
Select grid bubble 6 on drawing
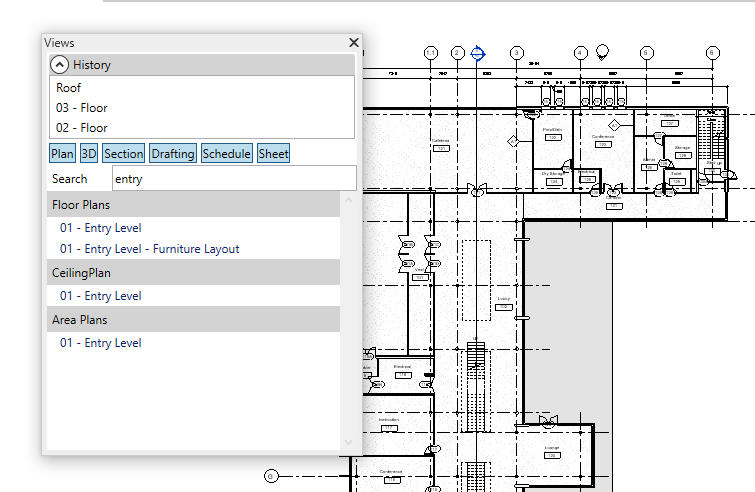coord(713,52)
